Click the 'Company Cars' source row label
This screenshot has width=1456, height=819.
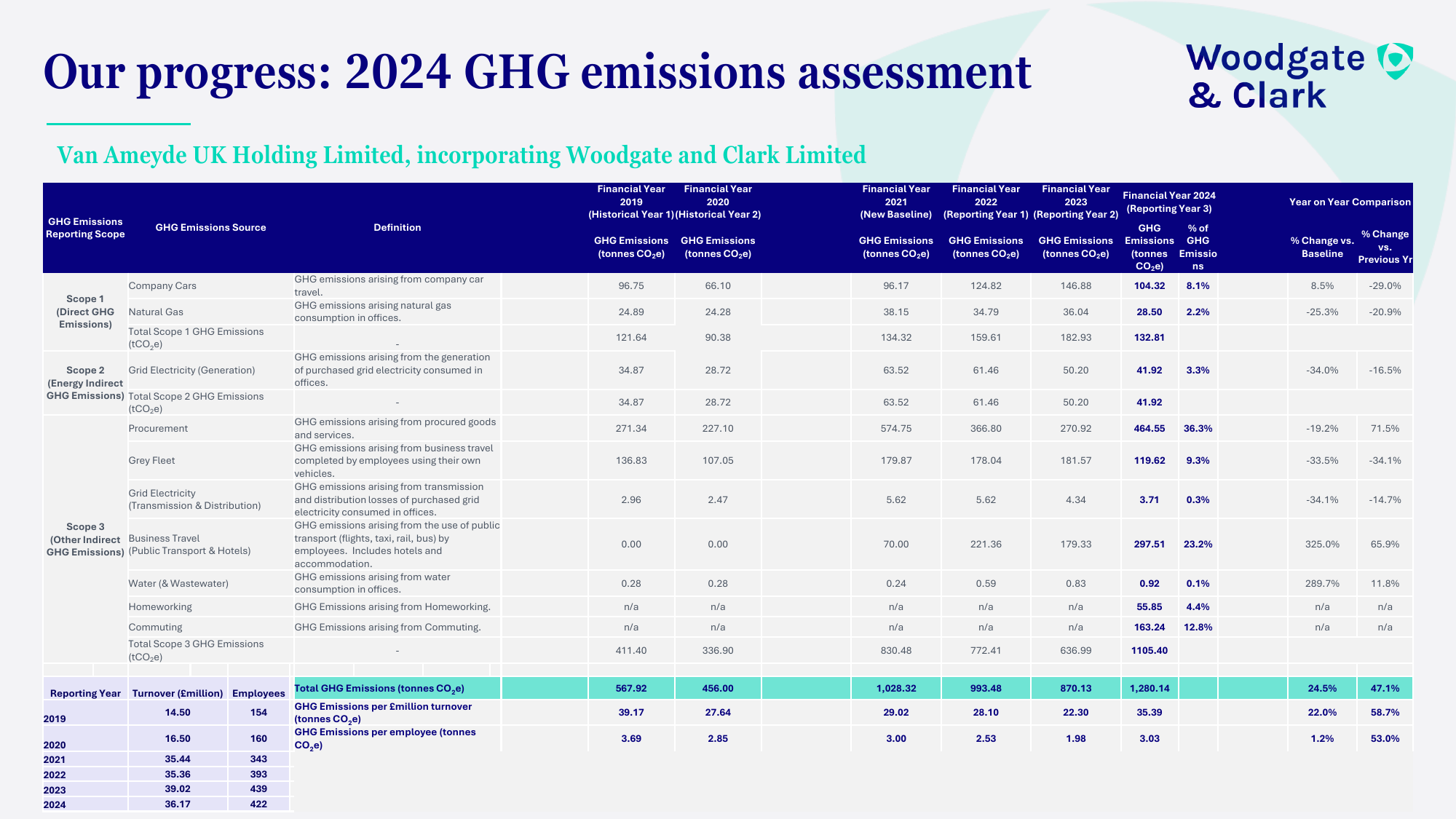[x=162, y=286]
